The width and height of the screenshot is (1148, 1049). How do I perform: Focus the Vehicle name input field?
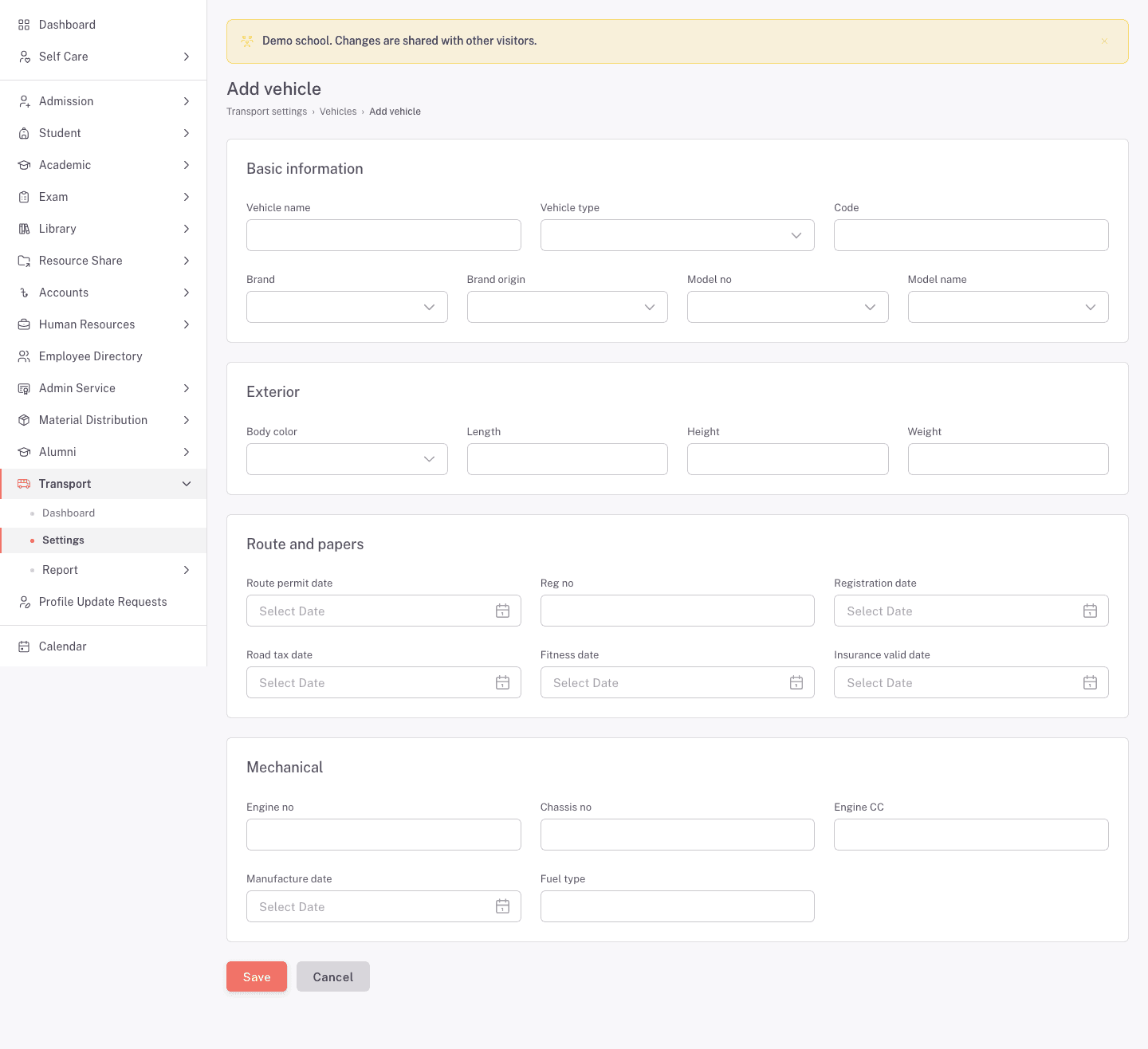383,235
